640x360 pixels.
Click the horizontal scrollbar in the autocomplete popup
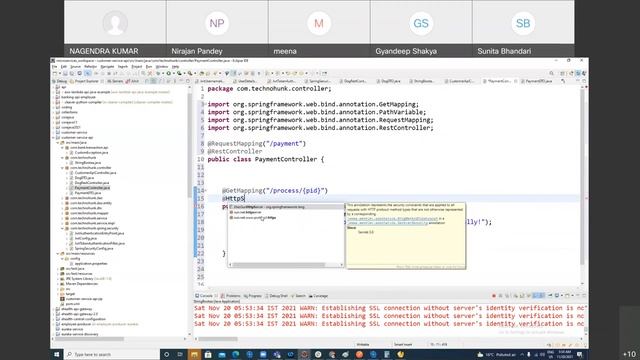tap(279, 265)
